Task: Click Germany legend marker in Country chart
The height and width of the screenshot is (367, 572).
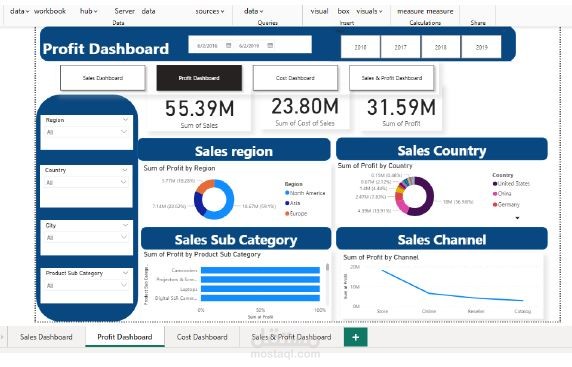Action: [495, 205]
